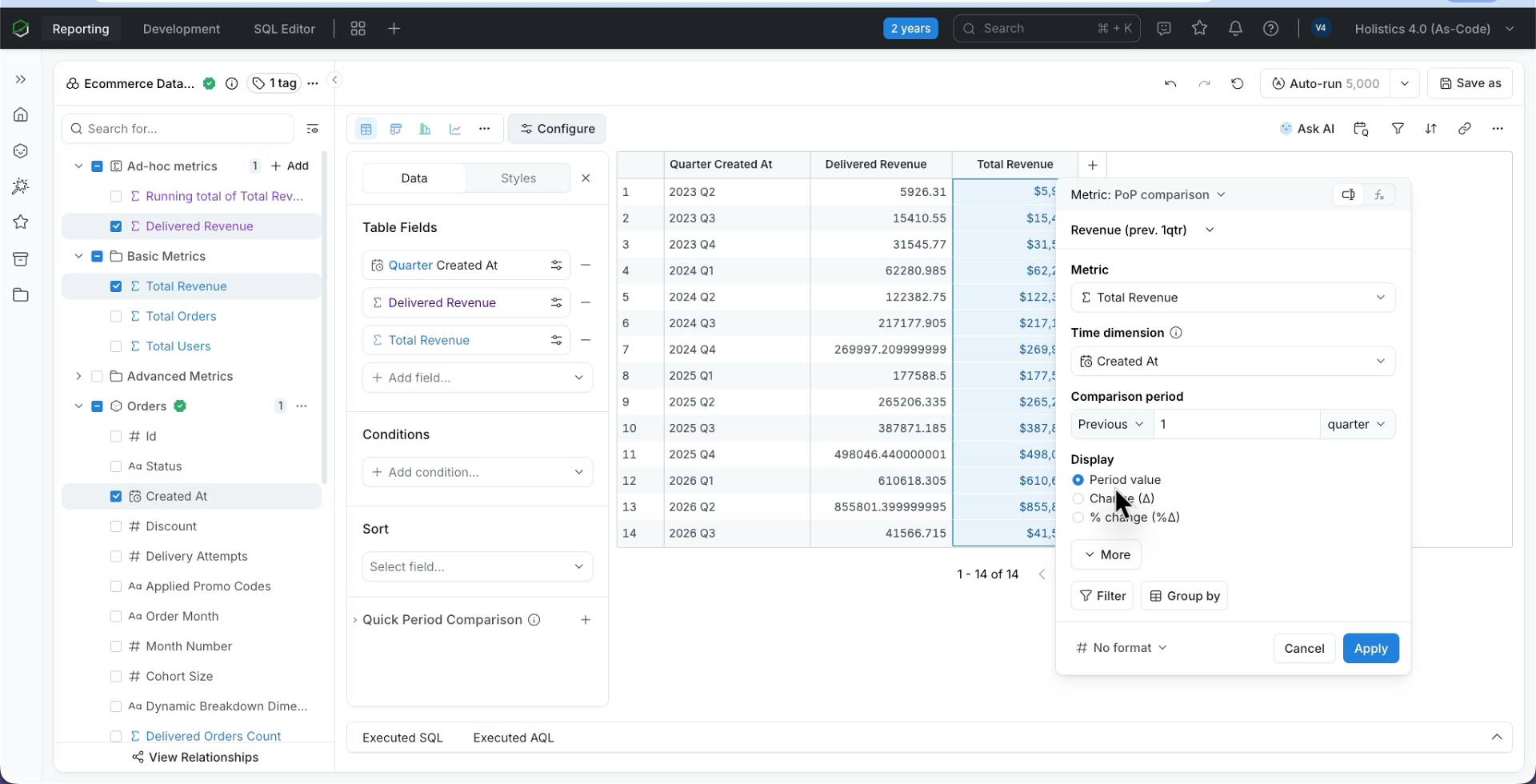Click the undo icon

1170,83
